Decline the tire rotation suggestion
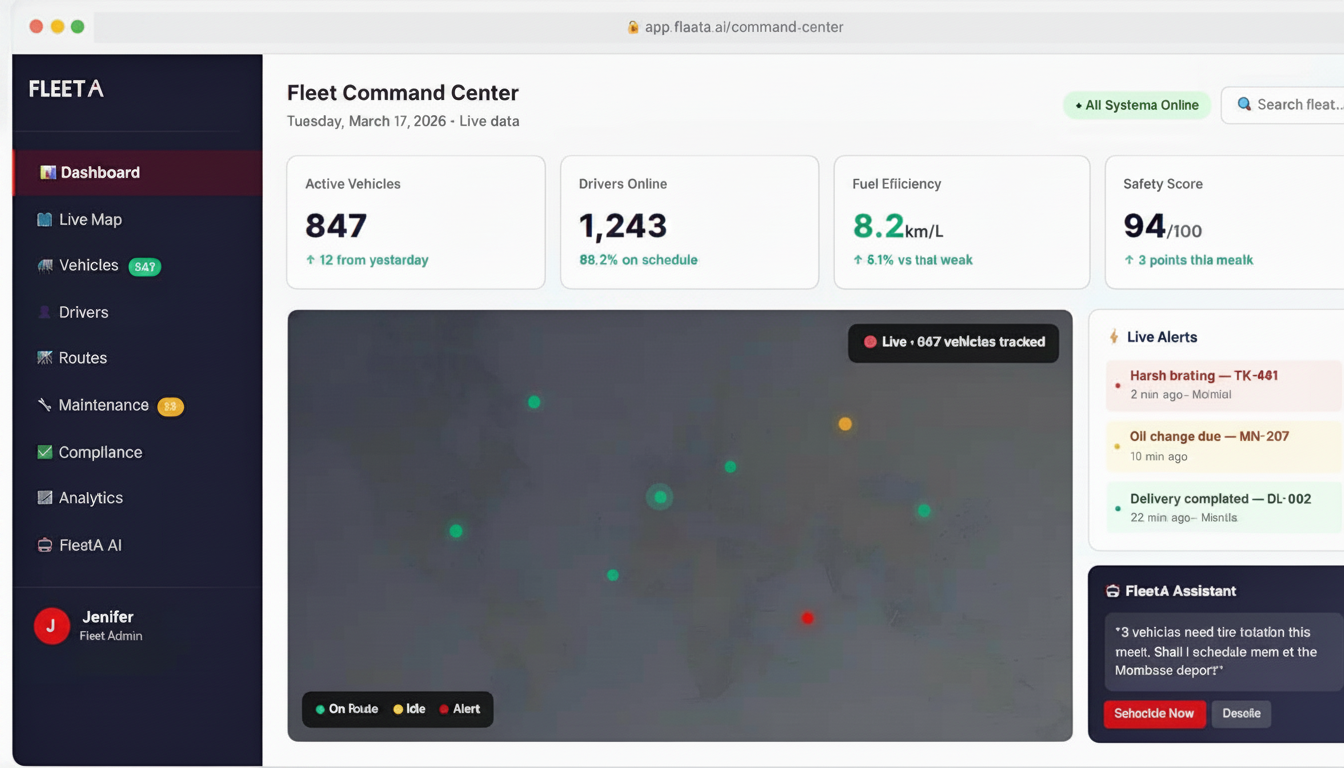Viewport: 1344px width, 768px height. pos(1241,714)
